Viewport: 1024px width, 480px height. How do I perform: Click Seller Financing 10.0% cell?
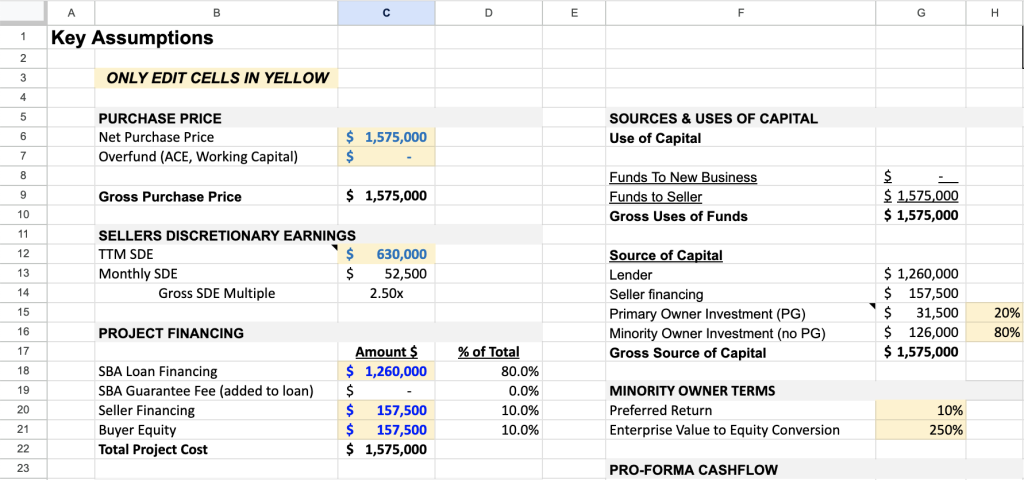(488, 410)
